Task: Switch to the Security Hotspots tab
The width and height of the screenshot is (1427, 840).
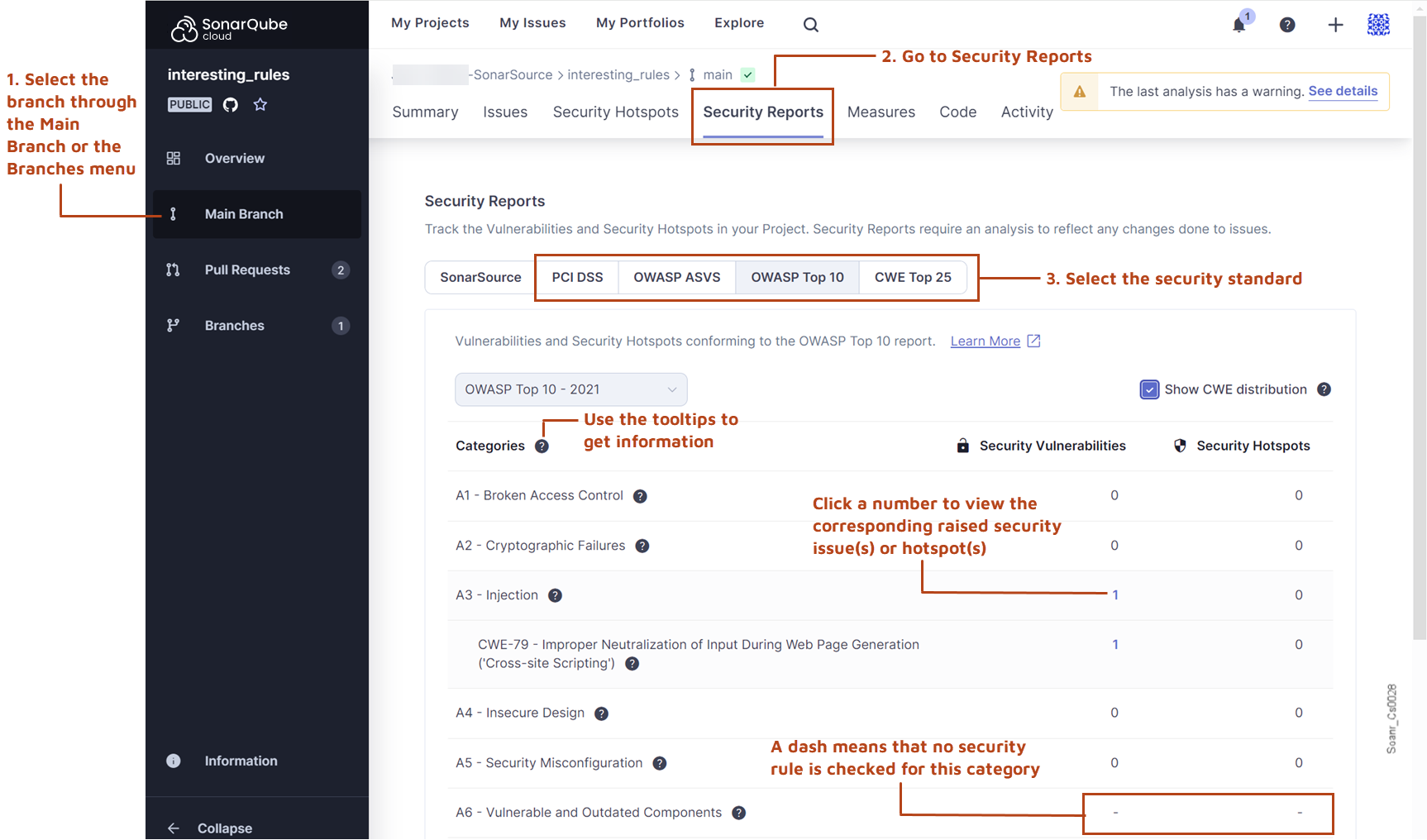Action: click(x=615, y=112)
